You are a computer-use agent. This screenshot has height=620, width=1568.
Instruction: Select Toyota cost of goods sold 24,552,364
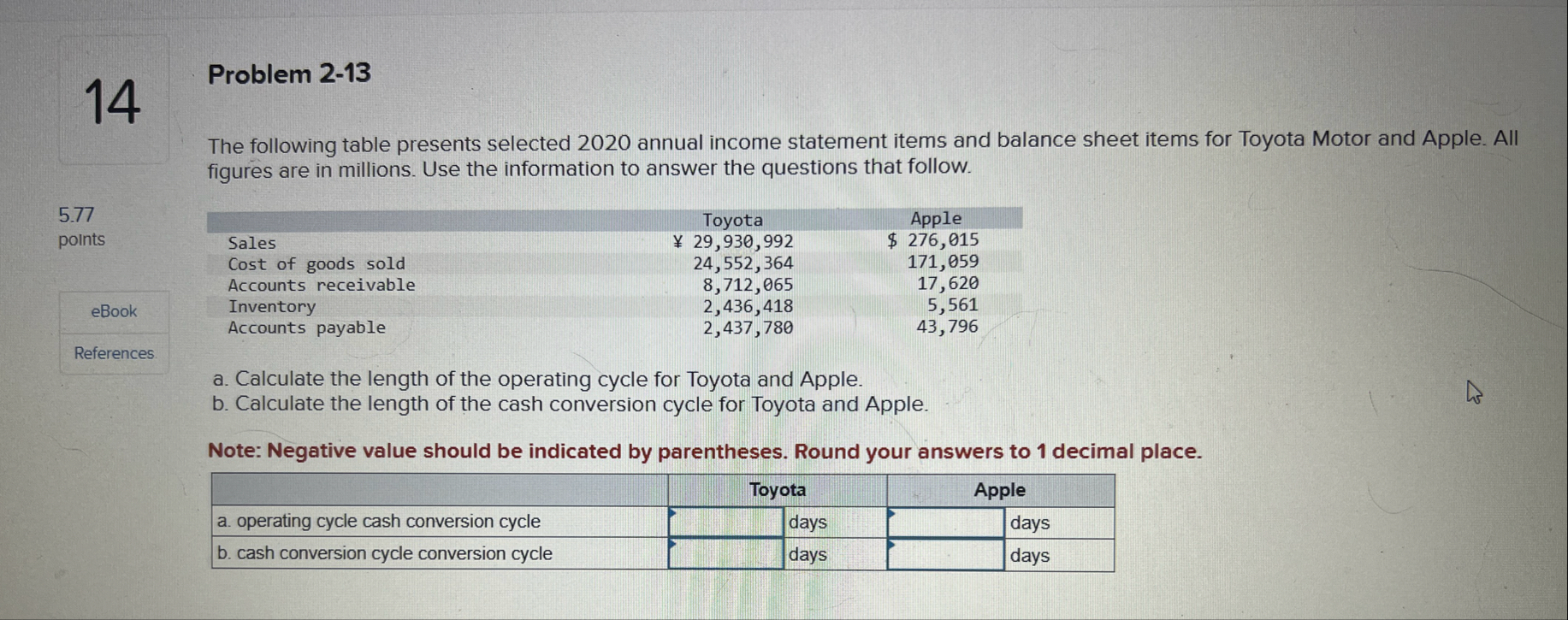743,263
